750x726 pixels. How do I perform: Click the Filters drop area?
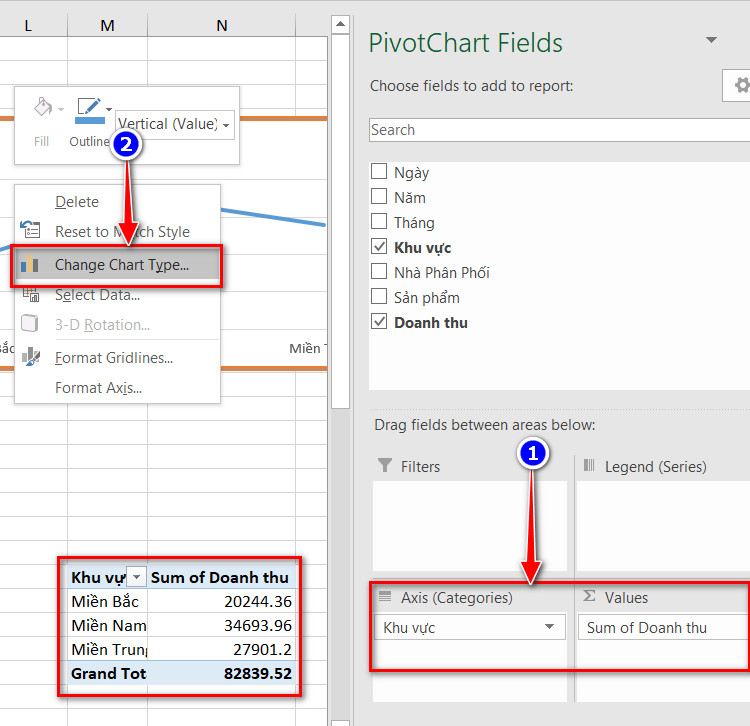tap(470, 526)
